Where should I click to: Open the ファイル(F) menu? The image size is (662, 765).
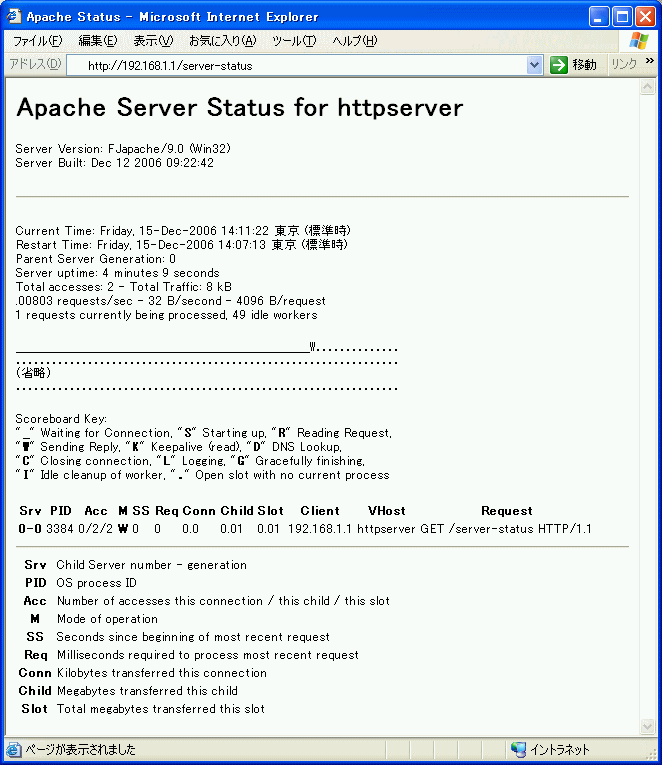pyautogui.click(x=38, y=41)
